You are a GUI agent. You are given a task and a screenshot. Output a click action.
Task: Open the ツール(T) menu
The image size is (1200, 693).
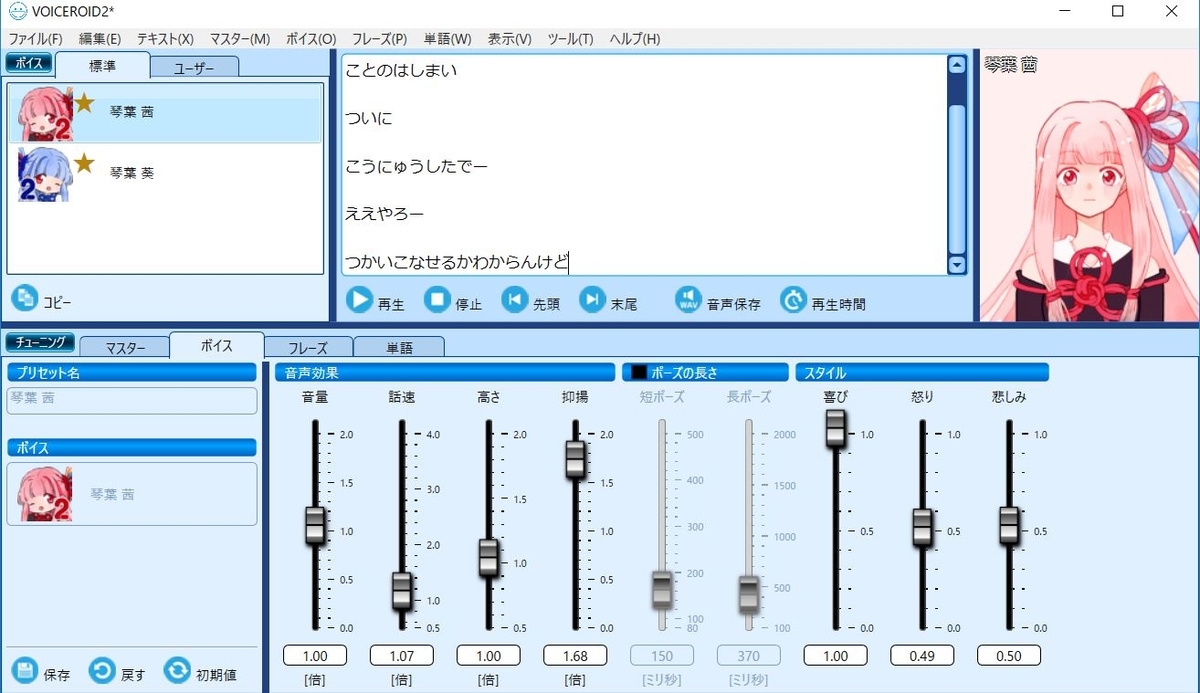coord(570,39)
